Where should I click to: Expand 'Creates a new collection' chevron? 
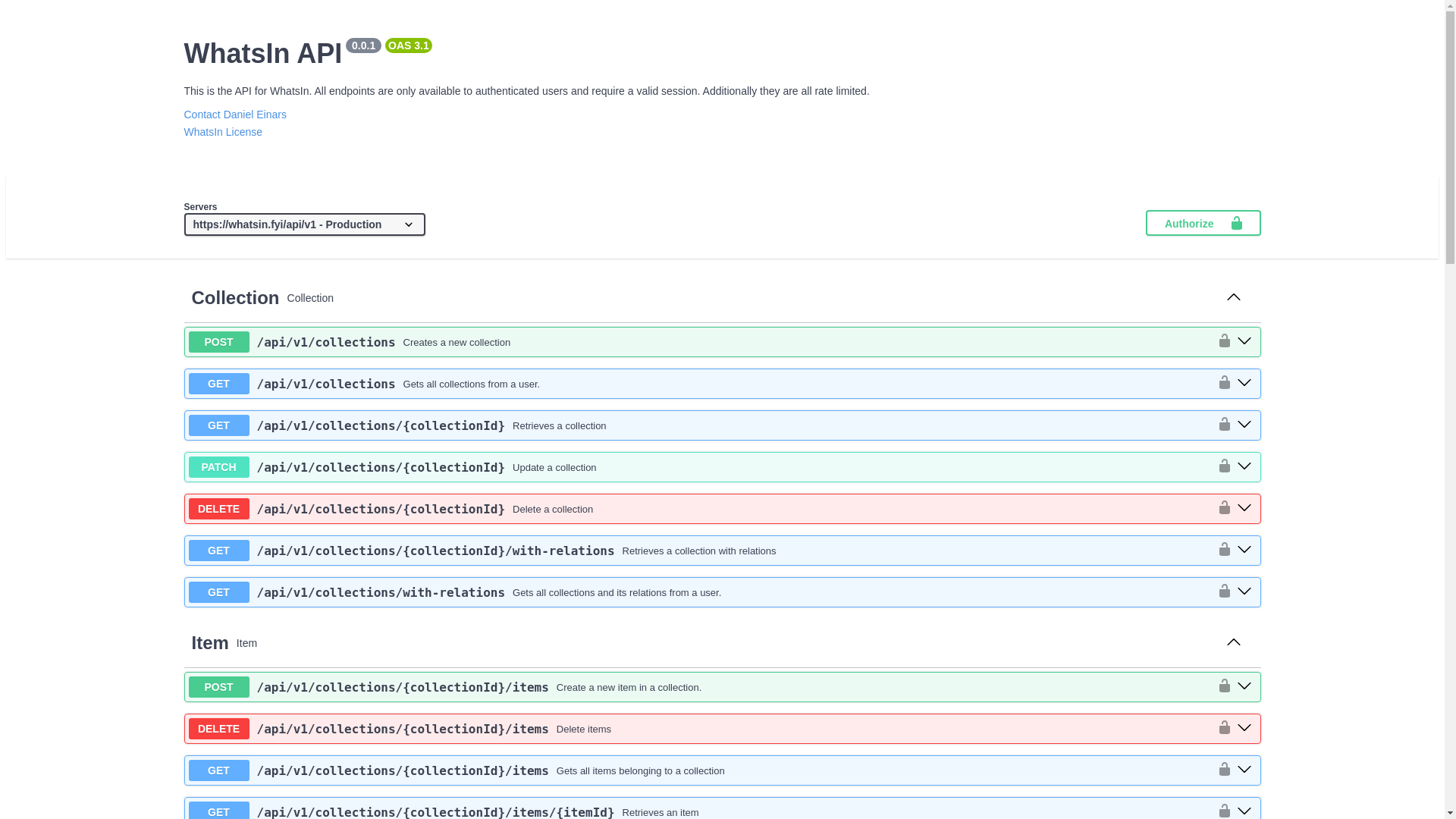[x=1244, y=341]
